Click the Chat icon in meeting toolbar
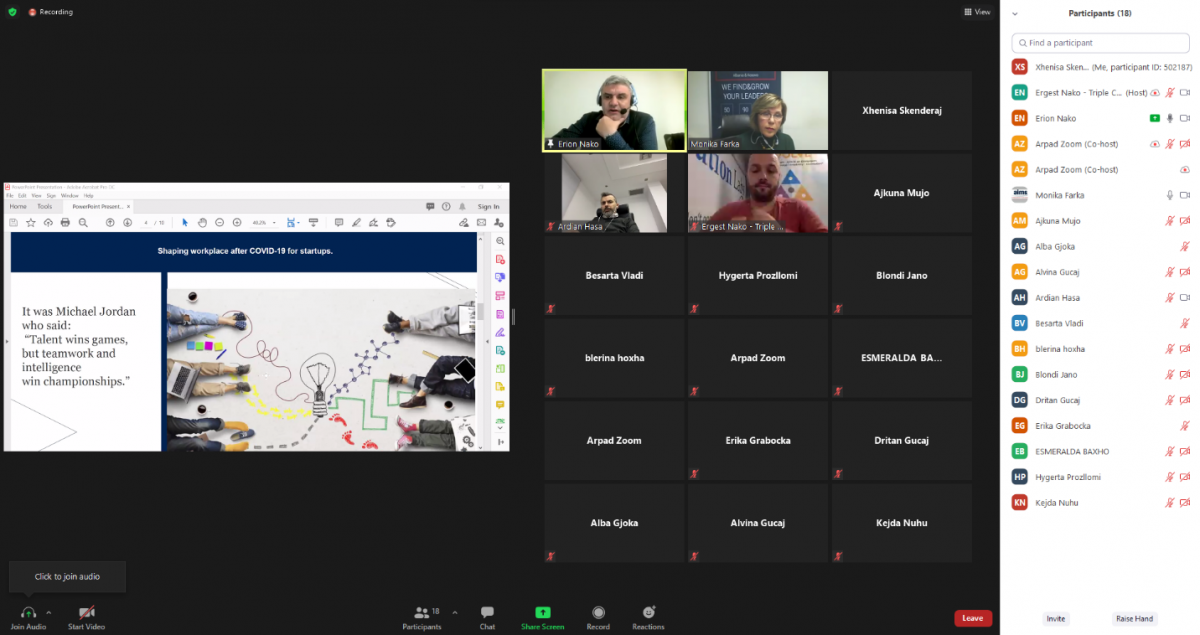Viewport: 1200px width, 635px height. pyautogui.click(x=487, y=612)
